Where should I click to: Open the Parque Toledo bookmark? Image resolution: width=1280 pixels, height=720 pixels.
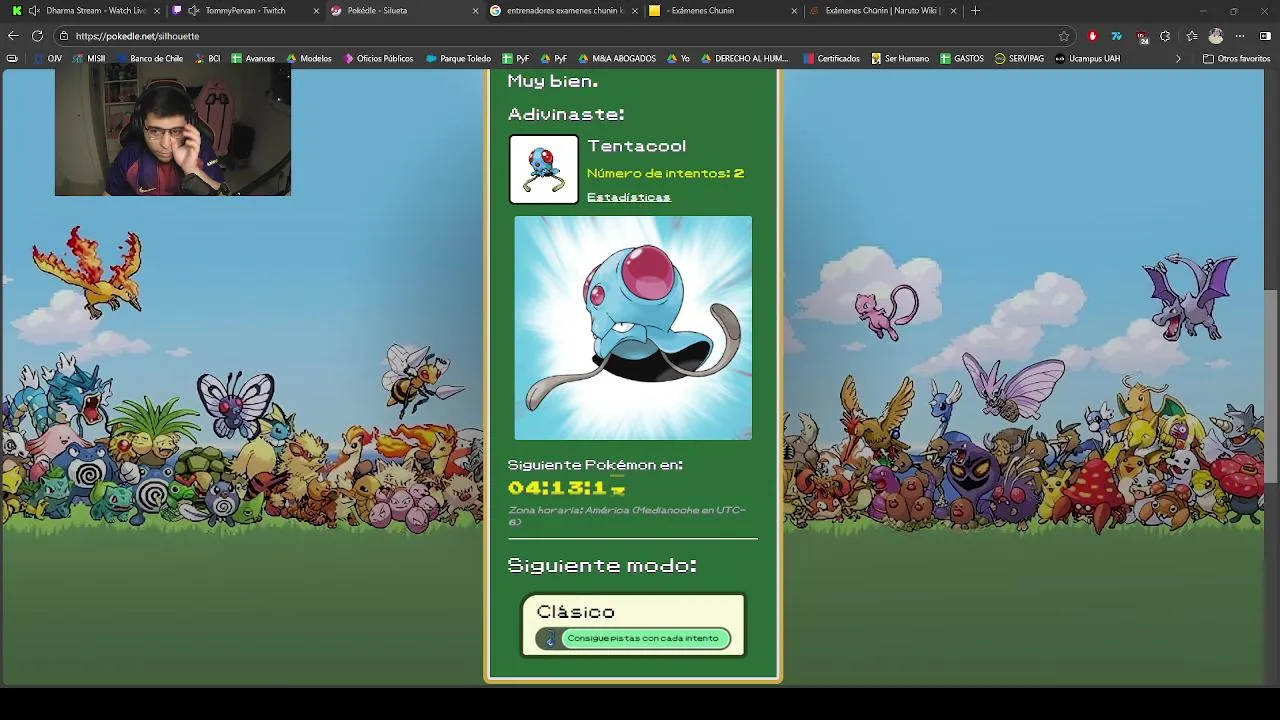click(458, 59)
